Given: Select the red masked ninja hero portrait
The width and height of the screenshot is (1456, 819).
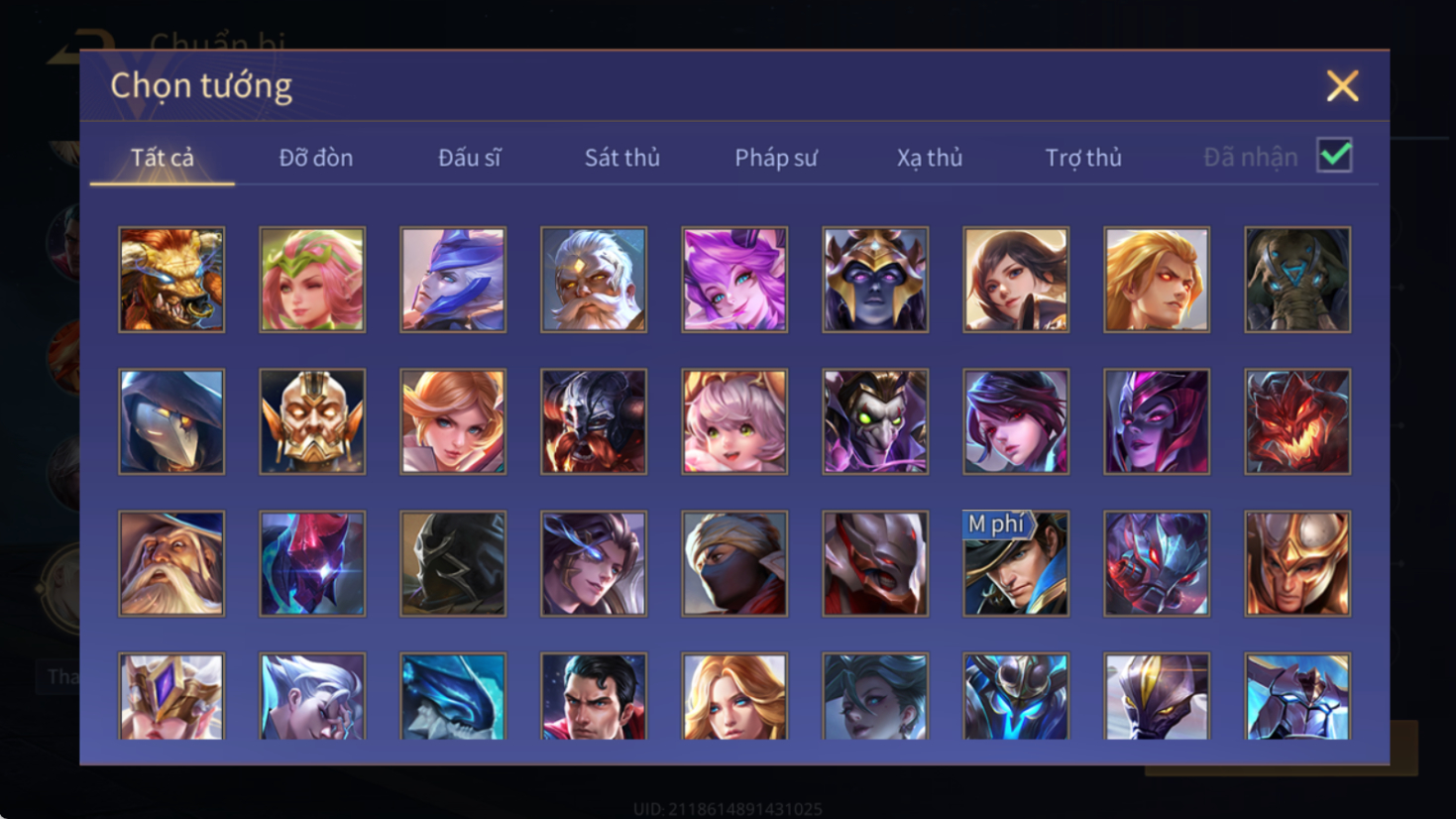Looking at the screenshot, I should tap(734, 563).
